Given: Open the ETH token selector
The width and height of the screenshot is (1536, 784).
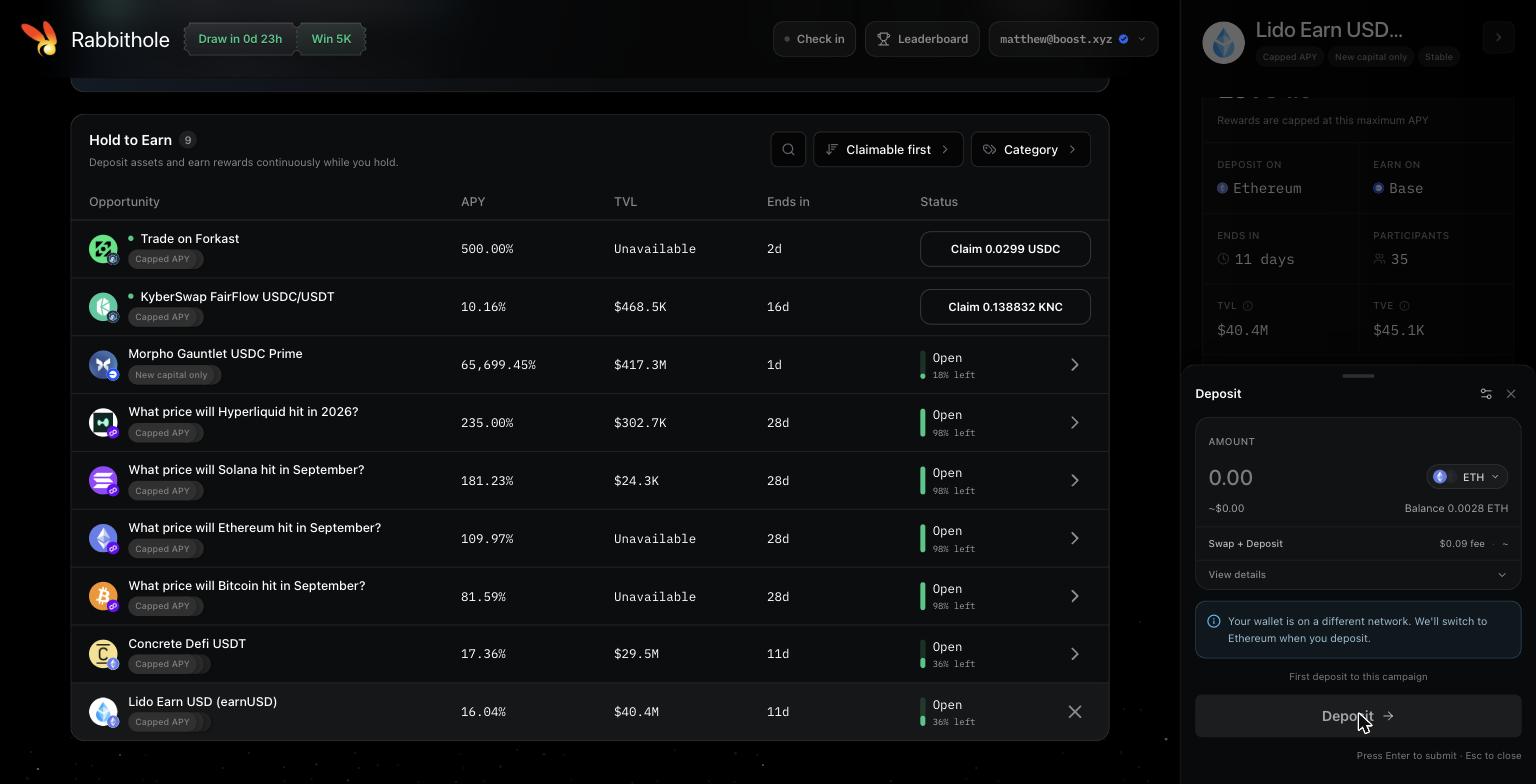Looking at the screenshot, I should pos(1467,477).
